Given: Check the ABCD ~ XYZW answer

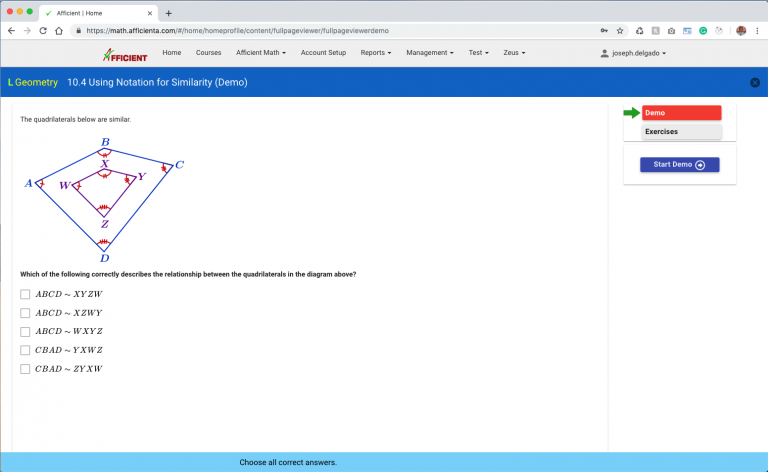Looking at the screenshot, I should [25, 294].
